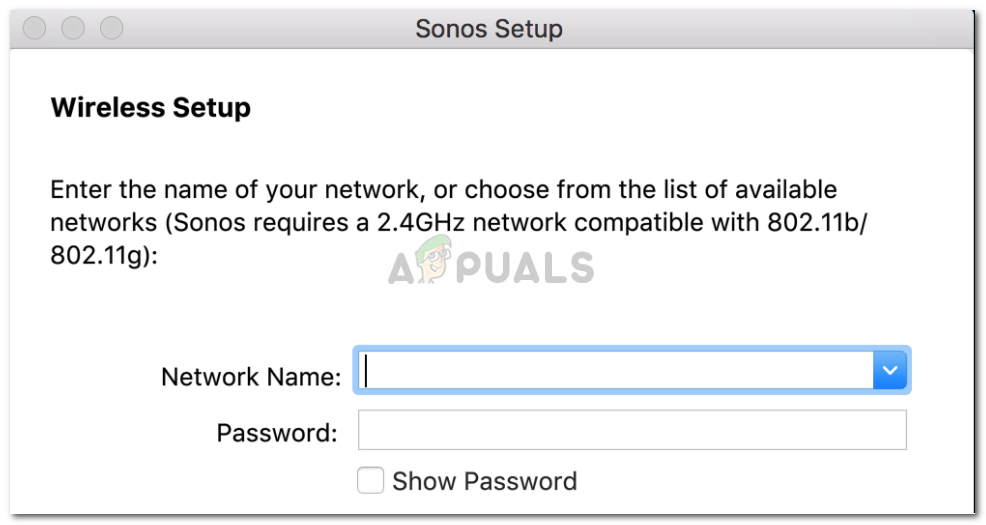Click the Password label
Viewport: 986px width, 525px height.
(276, 433)
